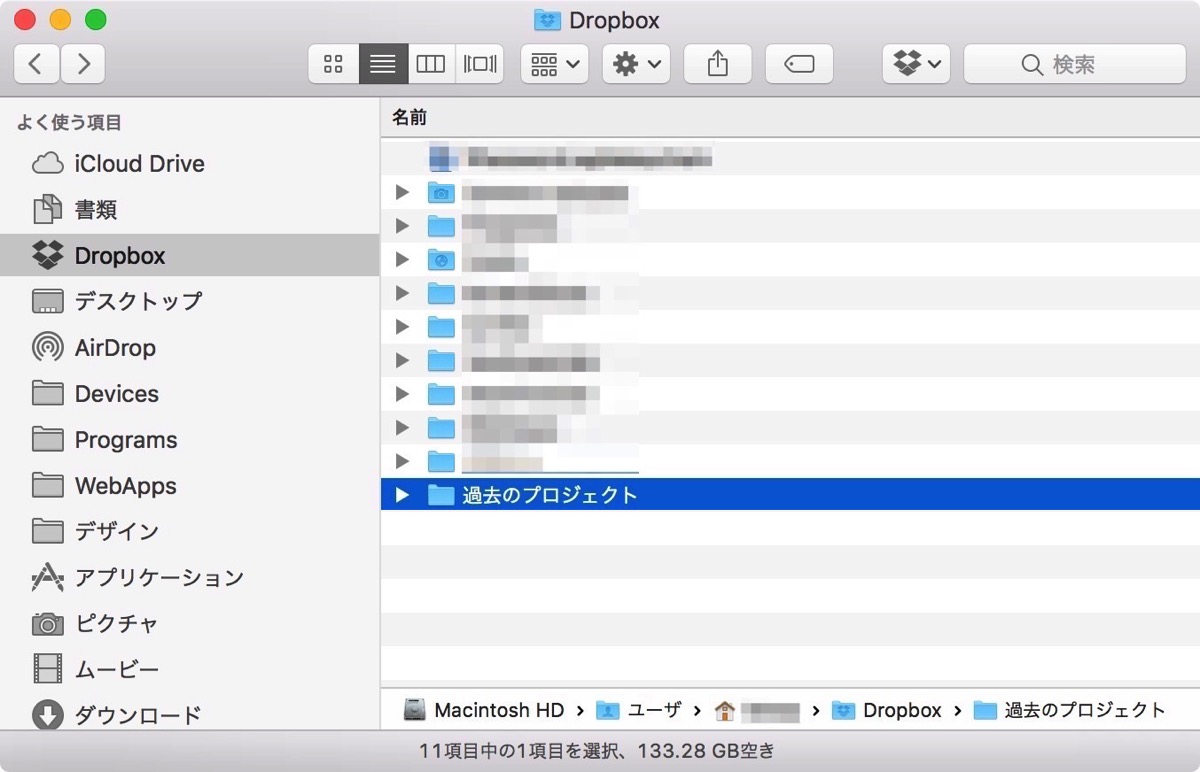Click the Share toolbar button
Image resolution: width=1200 pixels, height=772 pixels.
click(718, 64)
